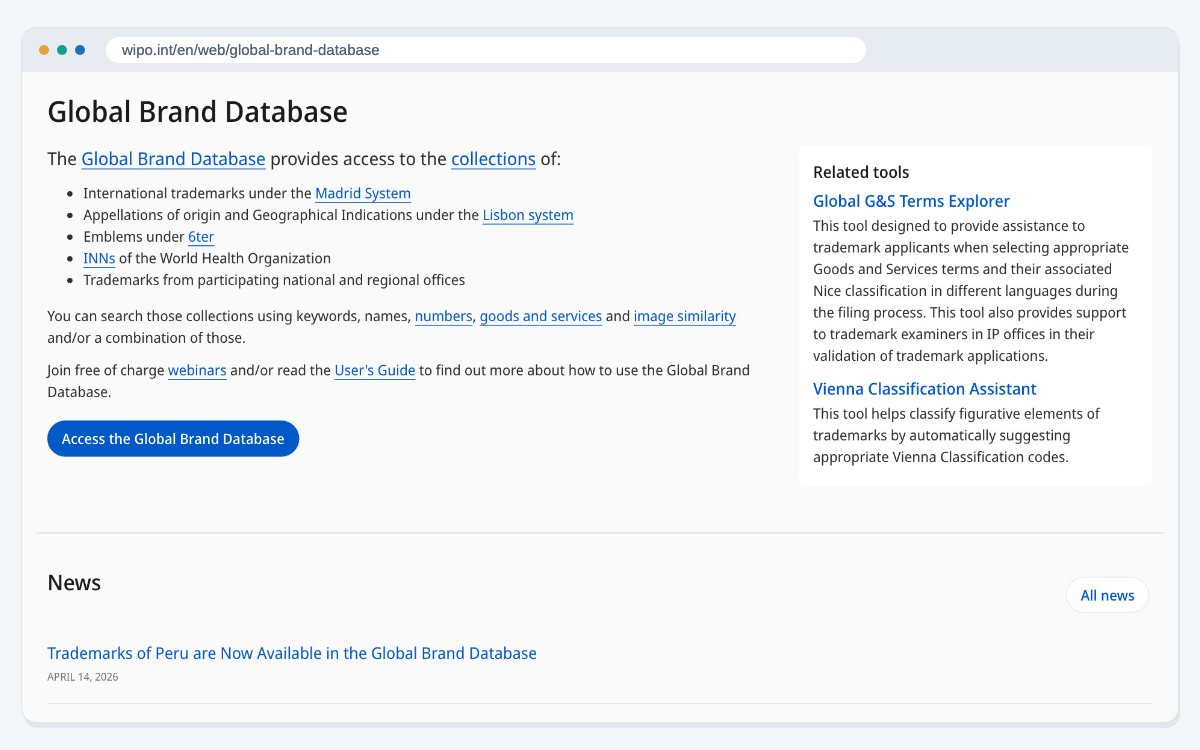Viewport: 1200px width, 750px height.
Task: Open the INNs link
Action: click(x=99, y=258)
